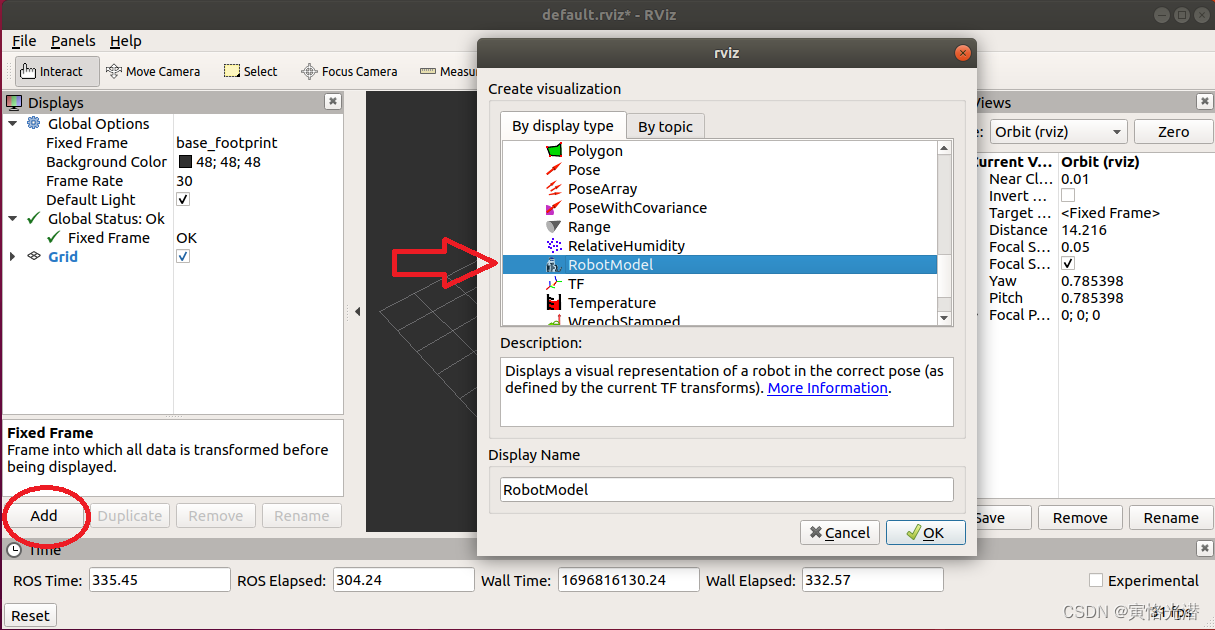Expand the Grid display item
The image size is (1215, 630).
click(x=13, y=256)
